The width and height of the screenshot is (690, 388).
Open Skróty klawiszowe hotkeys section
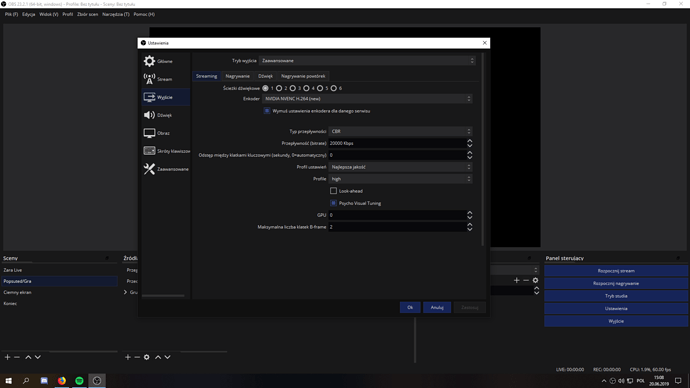166,151
